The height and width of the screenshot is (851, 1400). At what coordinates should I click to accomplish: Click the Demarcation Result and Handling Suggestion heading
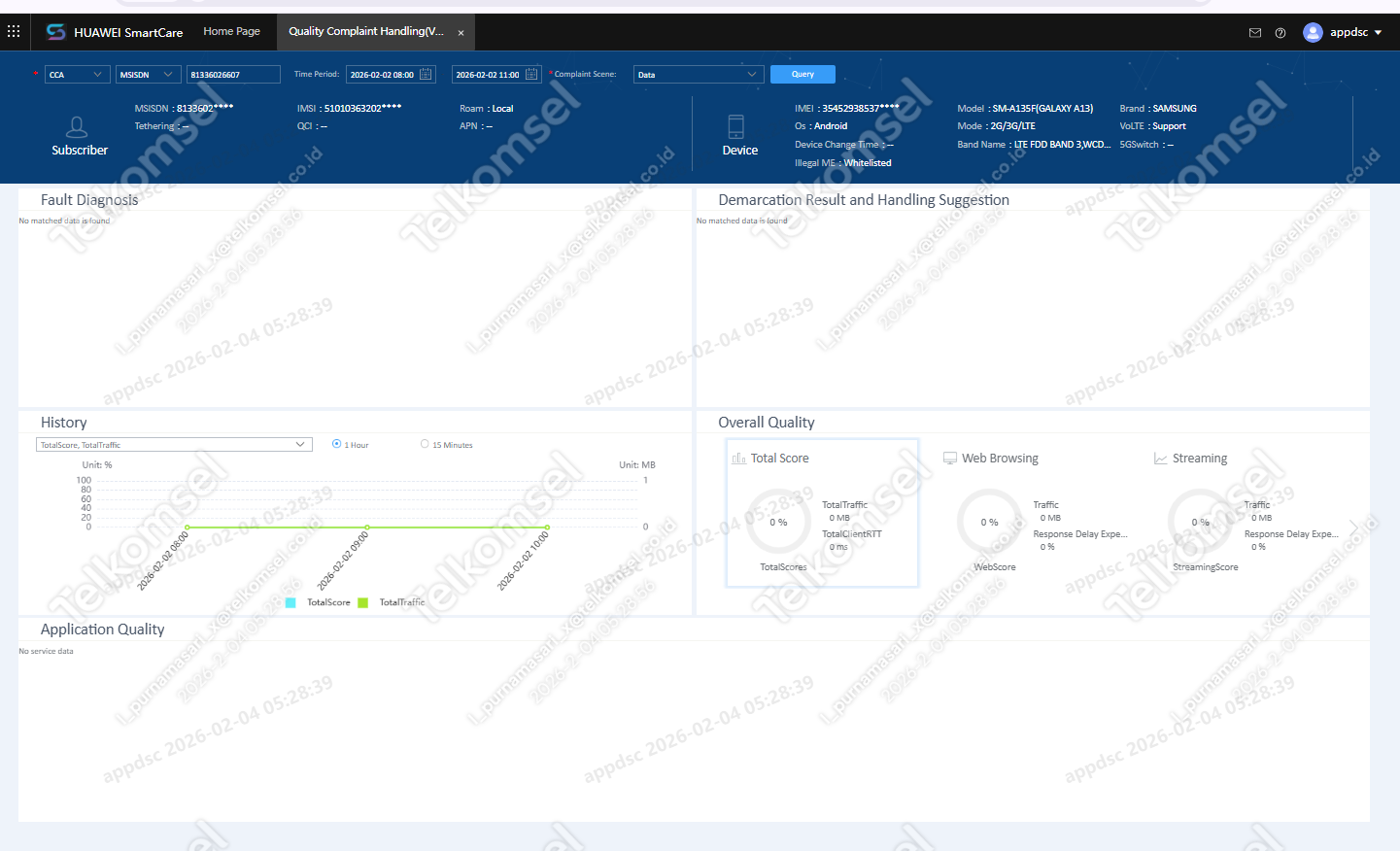(x=864, y=200)
